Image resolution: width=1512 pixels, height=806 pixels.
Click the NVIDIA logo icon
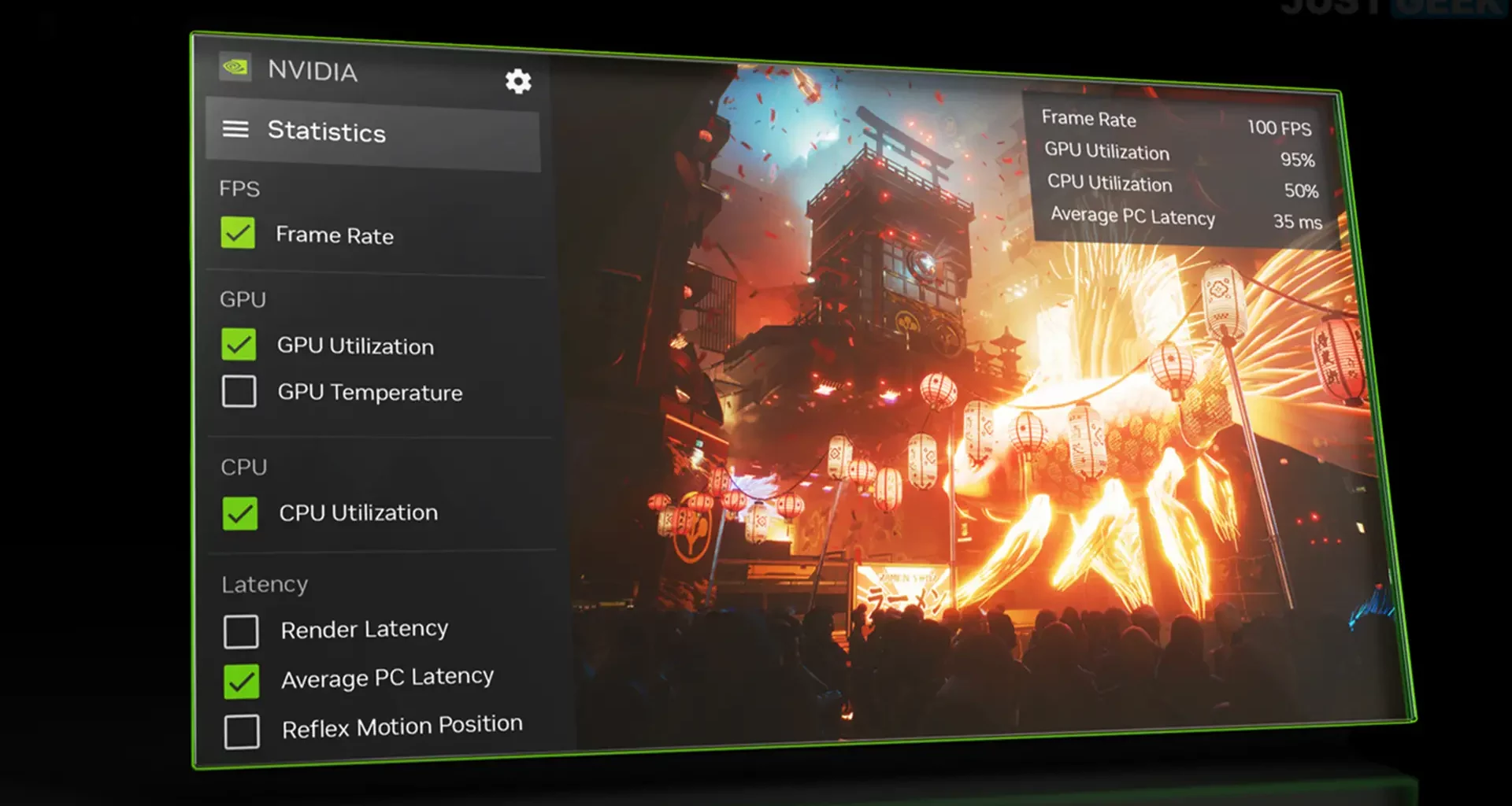235,67
